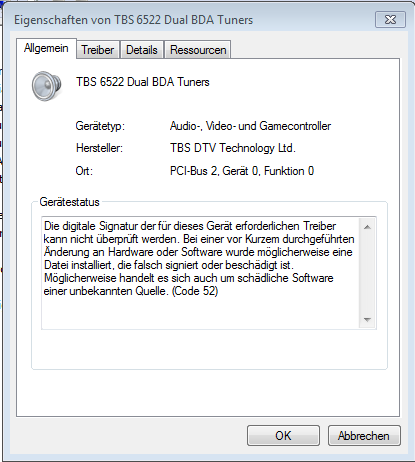This screenshot has height=462, width=415.
Task: Click the 'PCI-Bus 2, Gerät 0, Funktion 0' text
Action: (242, 171)
